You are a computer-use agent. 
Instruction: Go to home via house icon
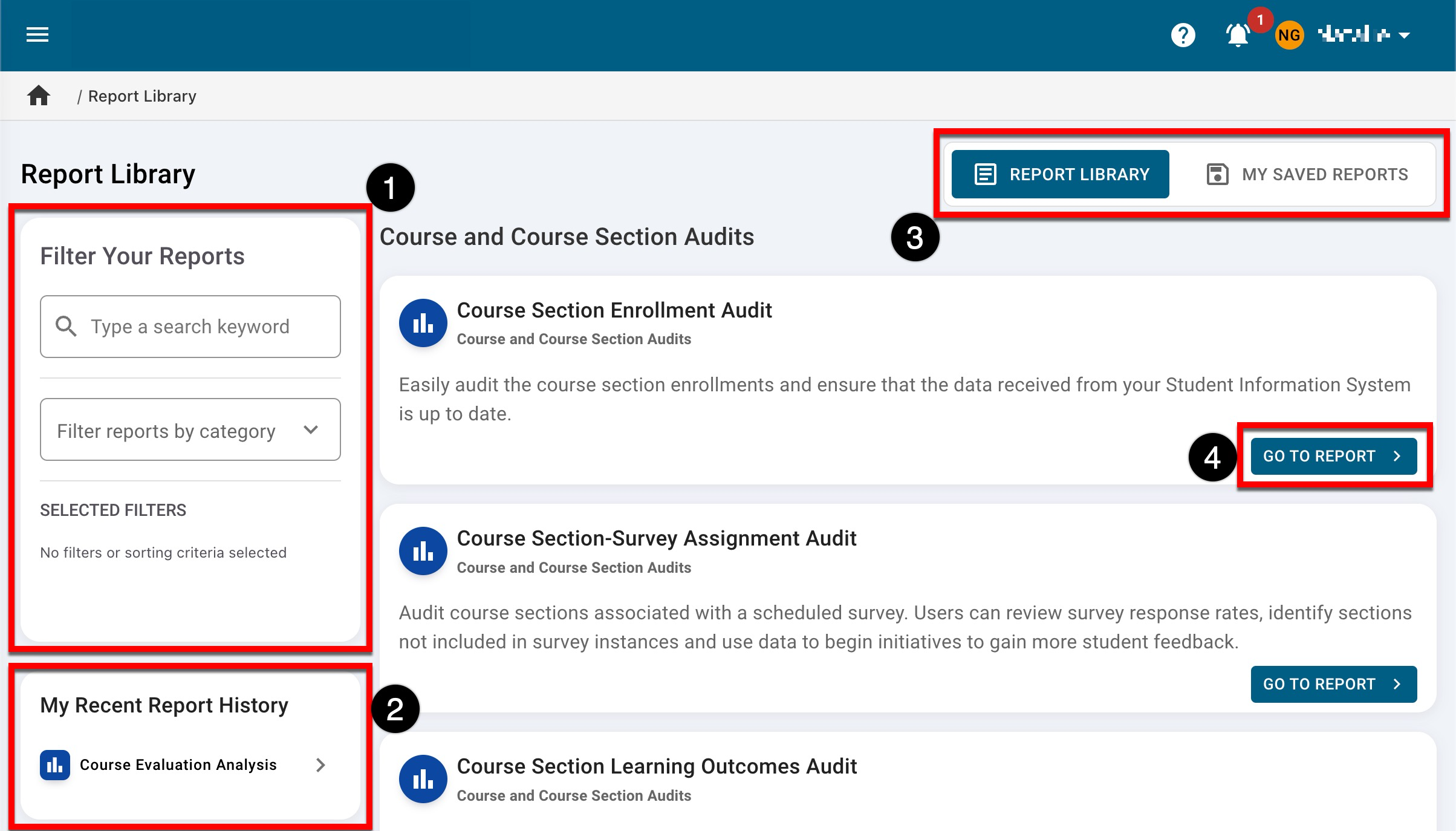point(39,96)
